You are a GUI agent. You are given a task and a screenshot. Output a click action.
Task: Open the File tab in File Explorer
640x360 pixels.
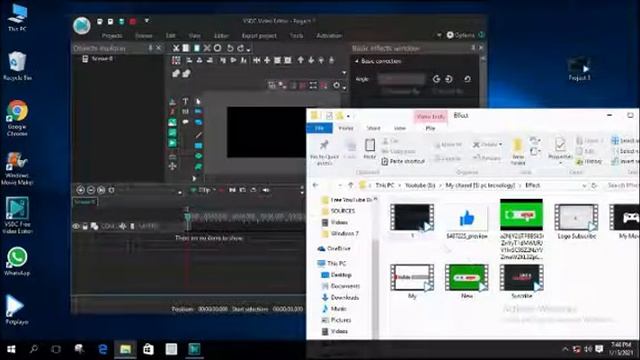click(x=320, y=128)
